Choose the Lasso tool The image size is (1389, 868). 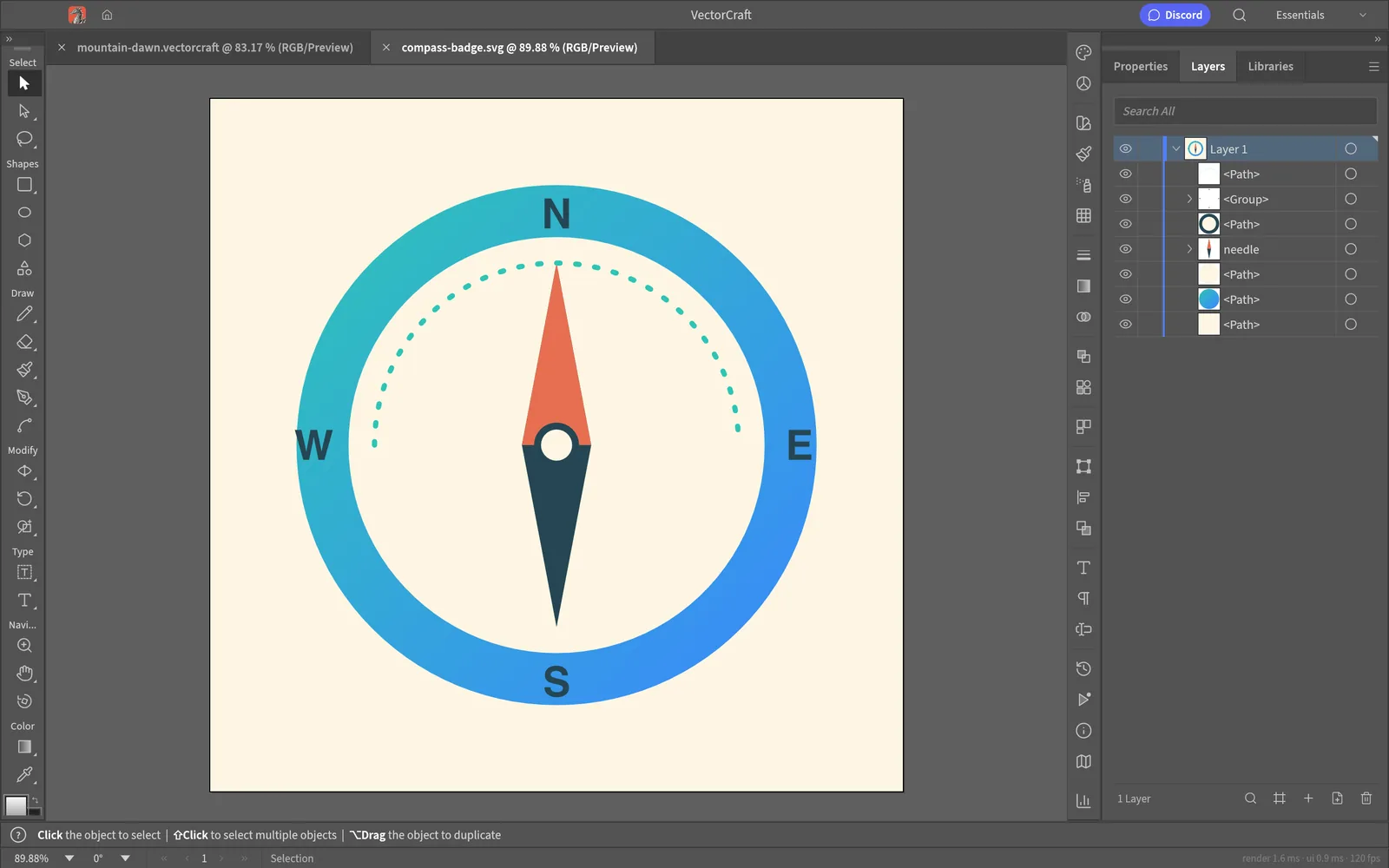click(x=24, y=139)
